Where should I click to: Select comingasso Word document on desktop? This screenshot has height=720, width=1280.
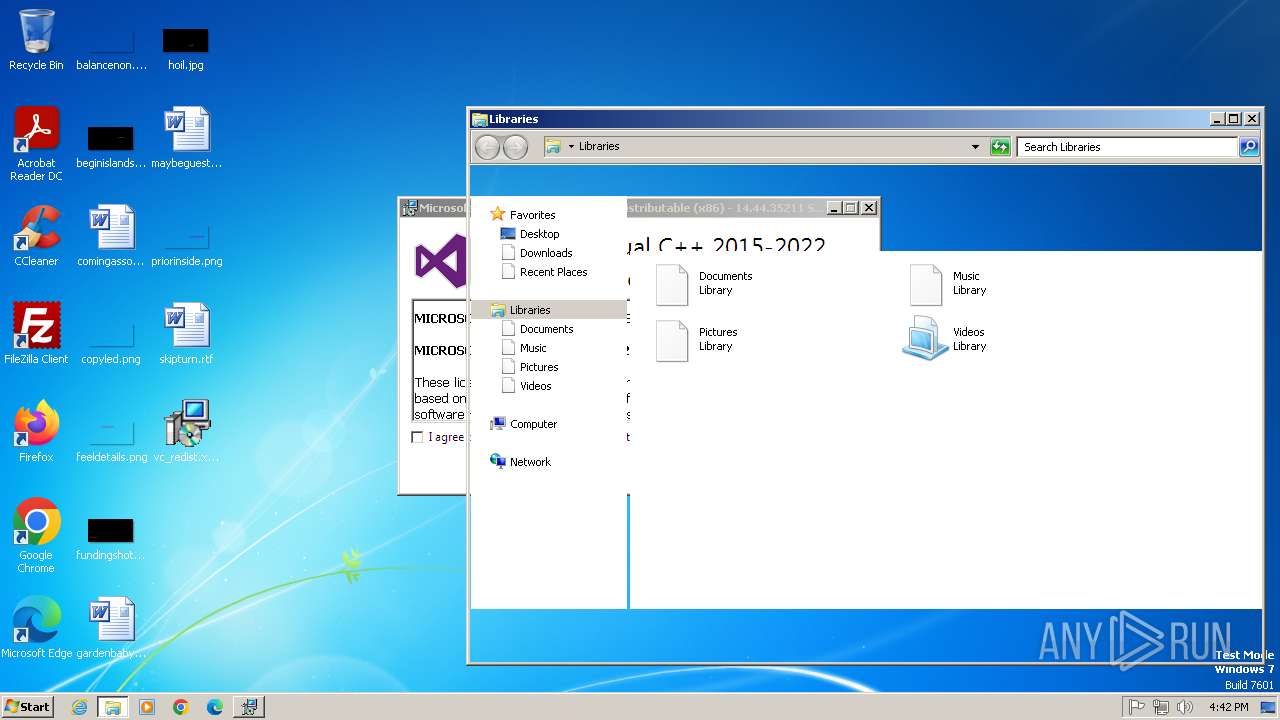tap(111, 236)
